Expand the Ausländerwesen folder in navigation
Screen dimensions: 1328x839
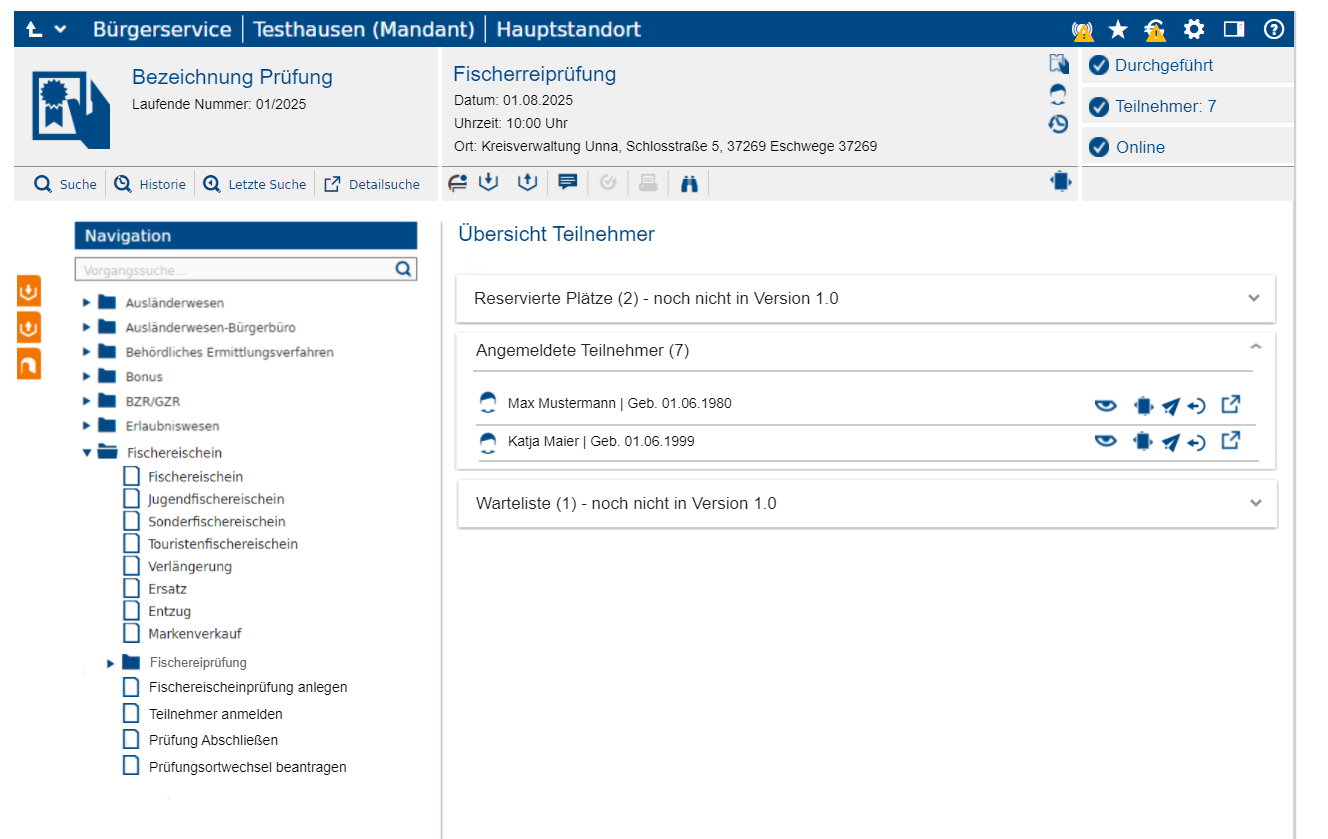coord(88,302)
